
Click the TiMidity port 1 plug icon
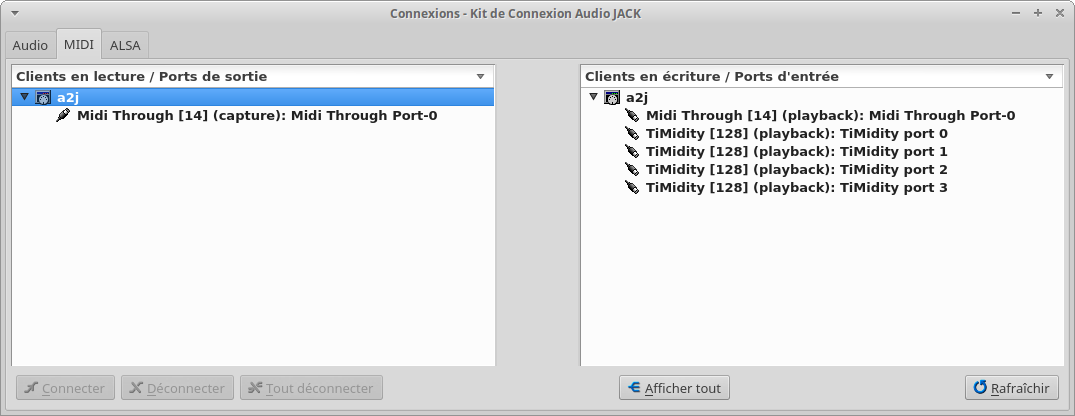632,151
